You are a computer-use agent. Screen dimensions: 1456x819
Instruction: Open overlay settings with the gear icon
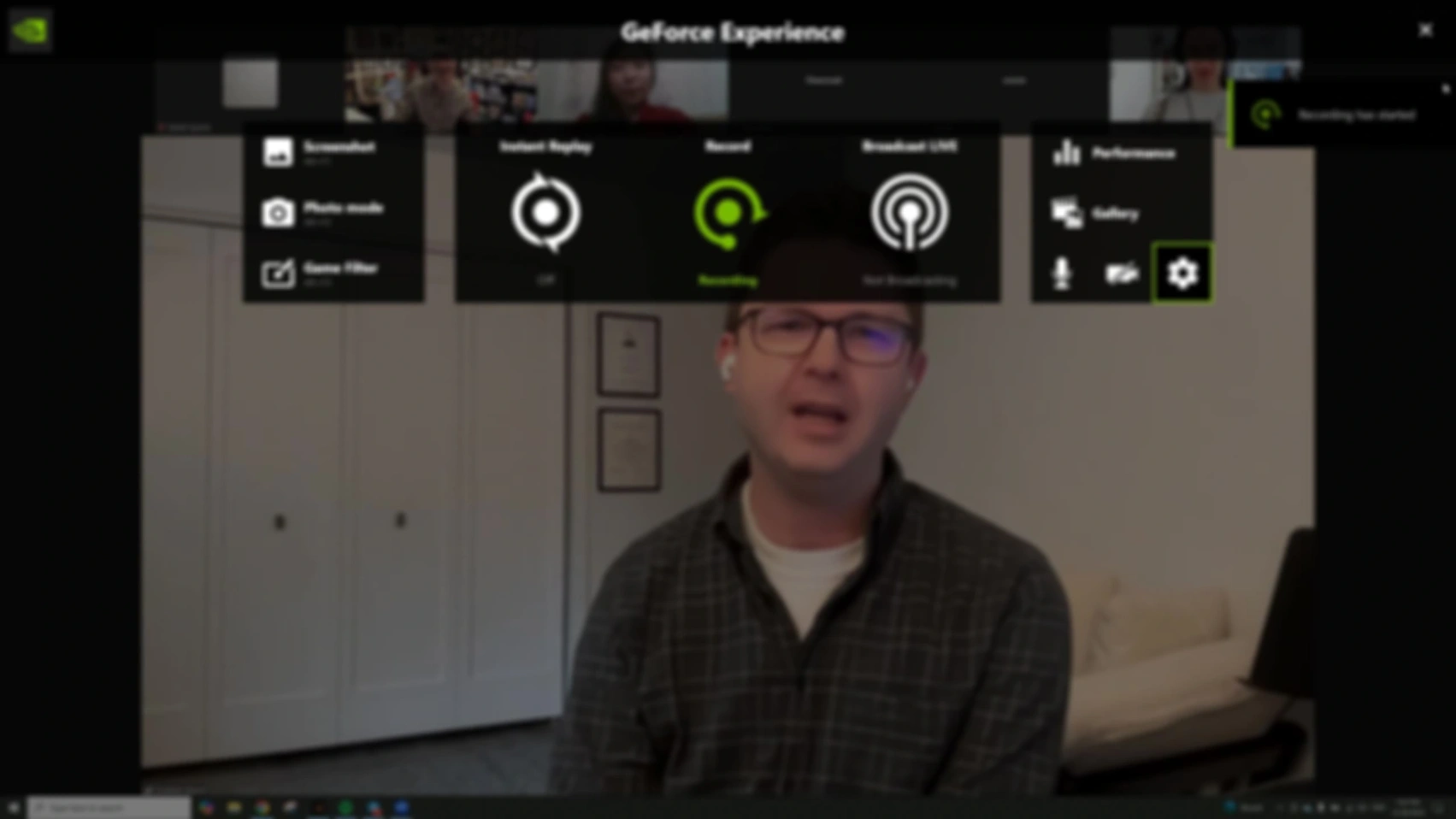coord(1182,274)
